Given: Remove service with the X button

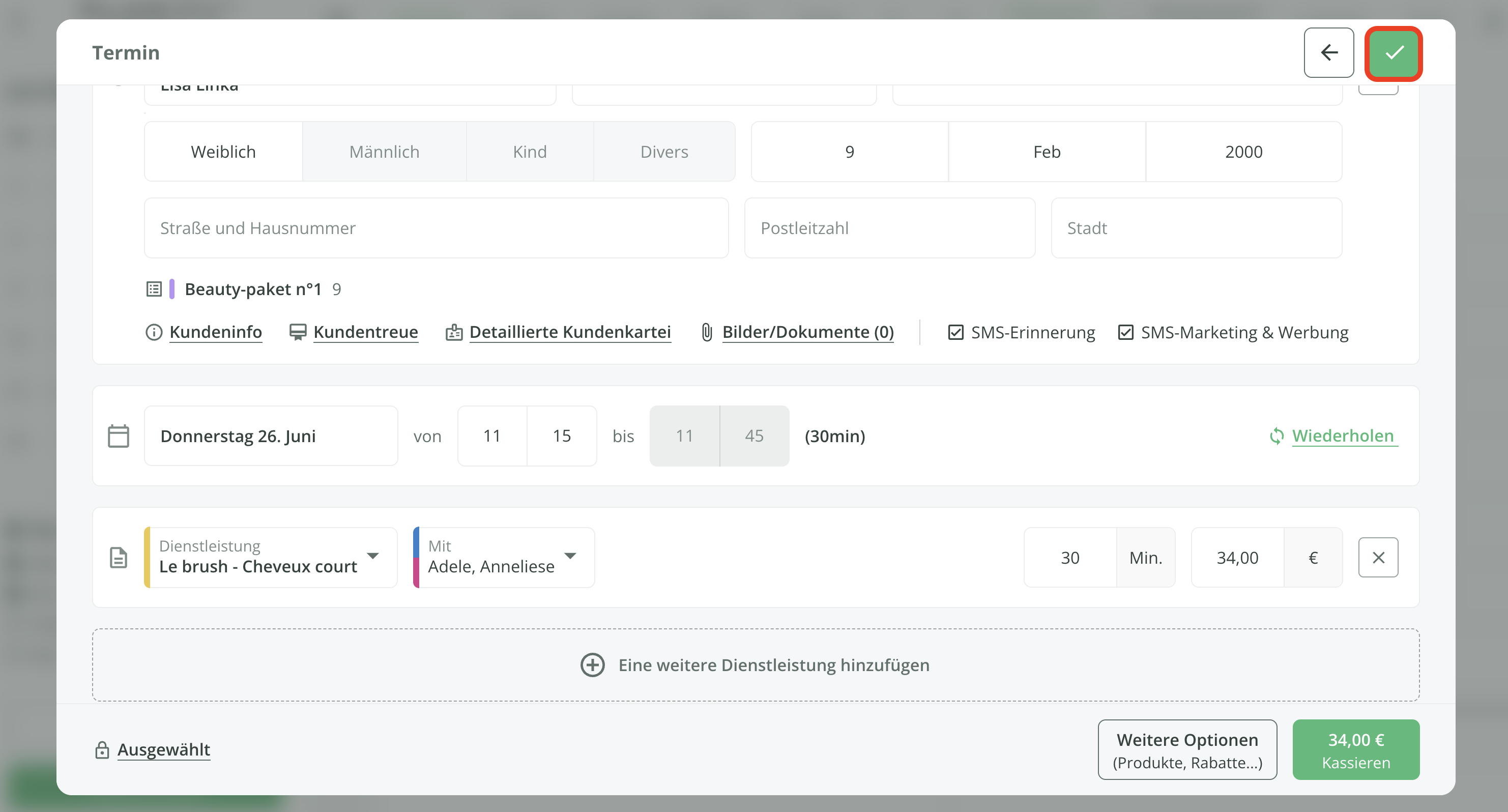Looking at the screenshot, I should 1377,557.
